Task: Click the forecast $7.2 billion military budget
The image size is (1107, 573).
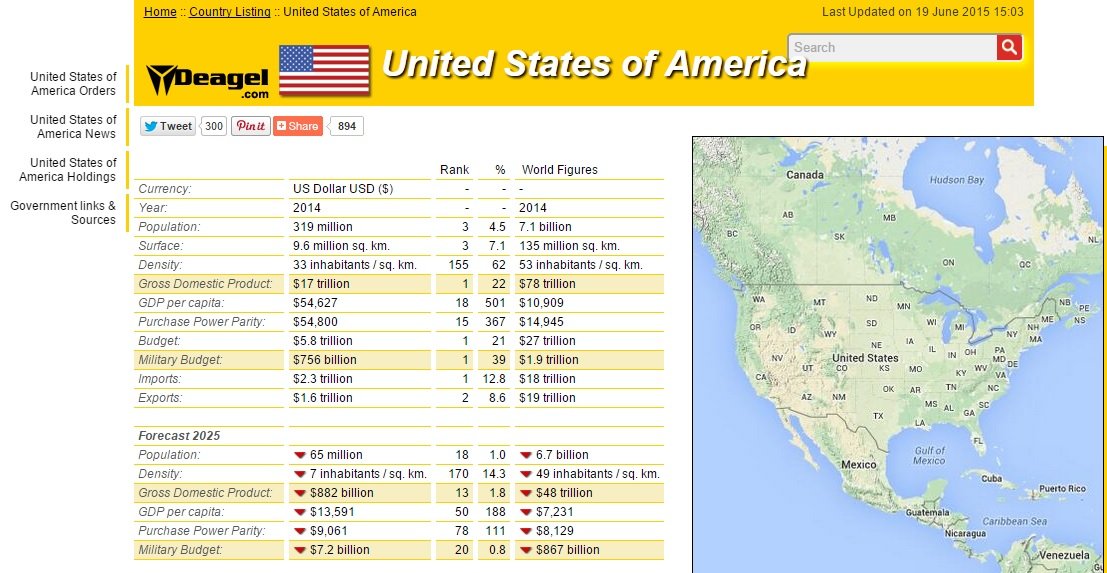Action: [x=340, y=550]
